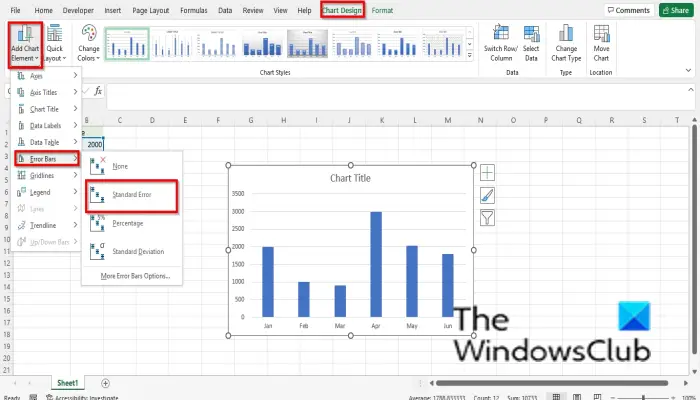This screenshot has height=400, width=700.
Task: Click Change Chart Type
Action: click(x=566, y=44)
